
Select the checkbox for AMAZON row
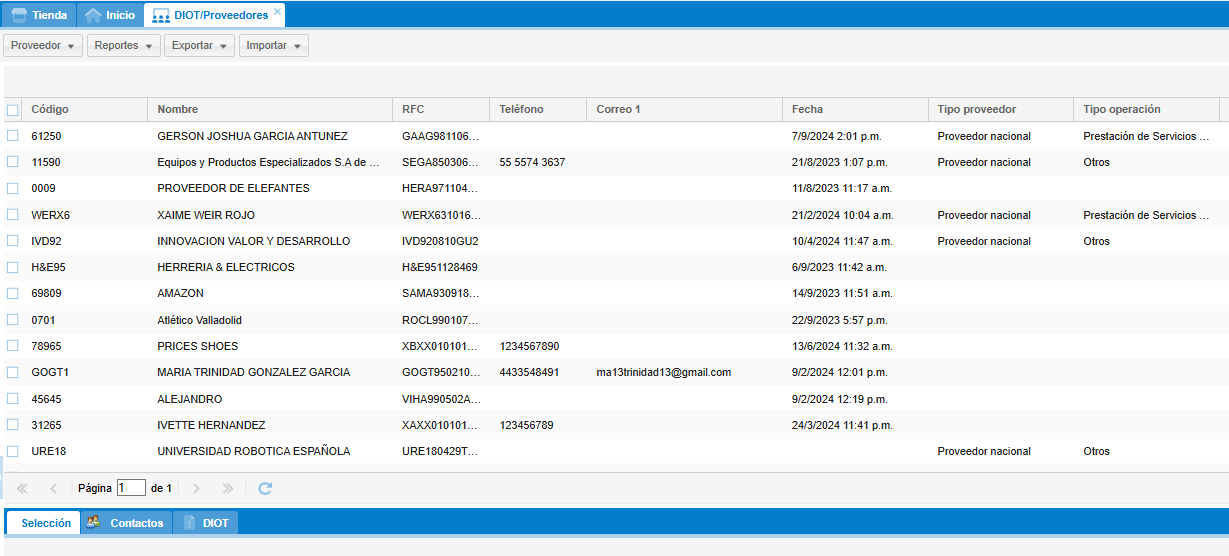point(13,293)
